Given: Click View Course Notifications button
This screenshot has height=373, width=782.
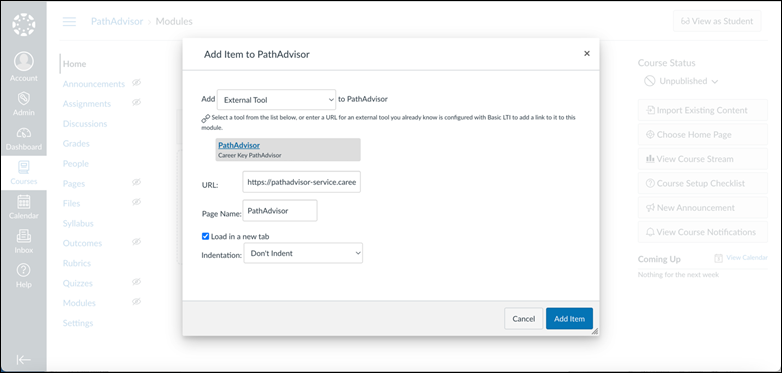Looking at the screenshot, I should (703, 232).
